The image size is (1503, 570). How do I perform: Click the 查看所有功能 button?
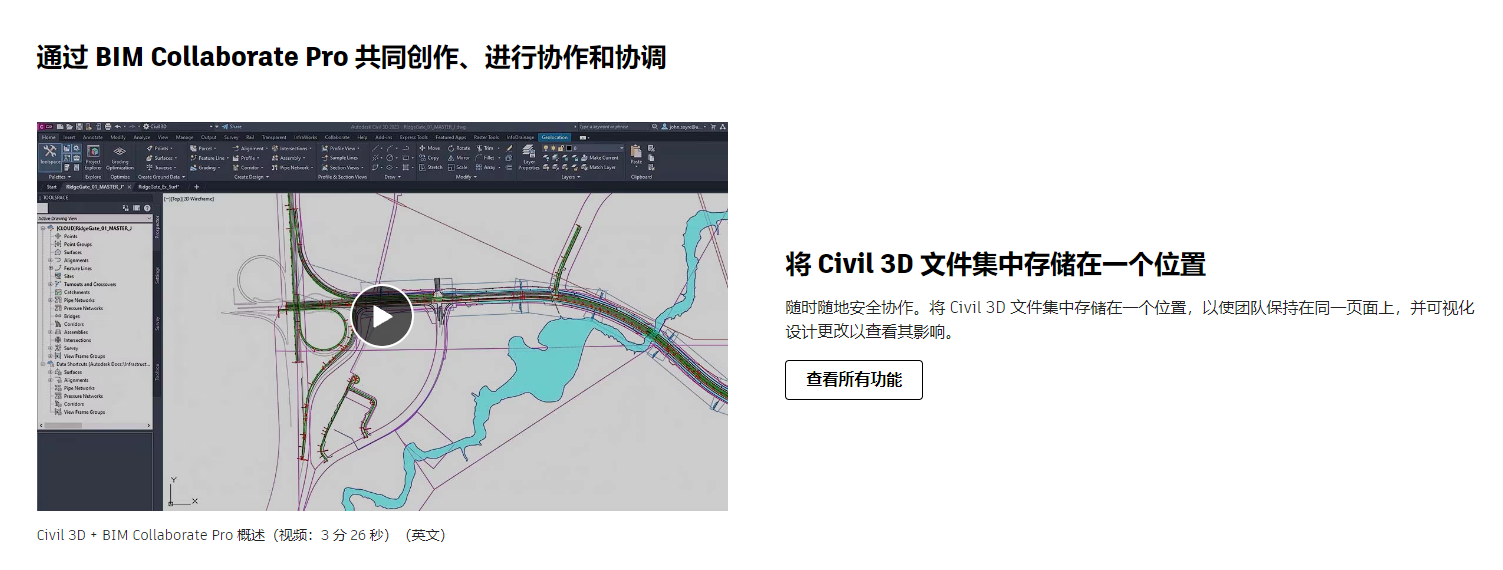pyautogui.click(x=853, y=380)
